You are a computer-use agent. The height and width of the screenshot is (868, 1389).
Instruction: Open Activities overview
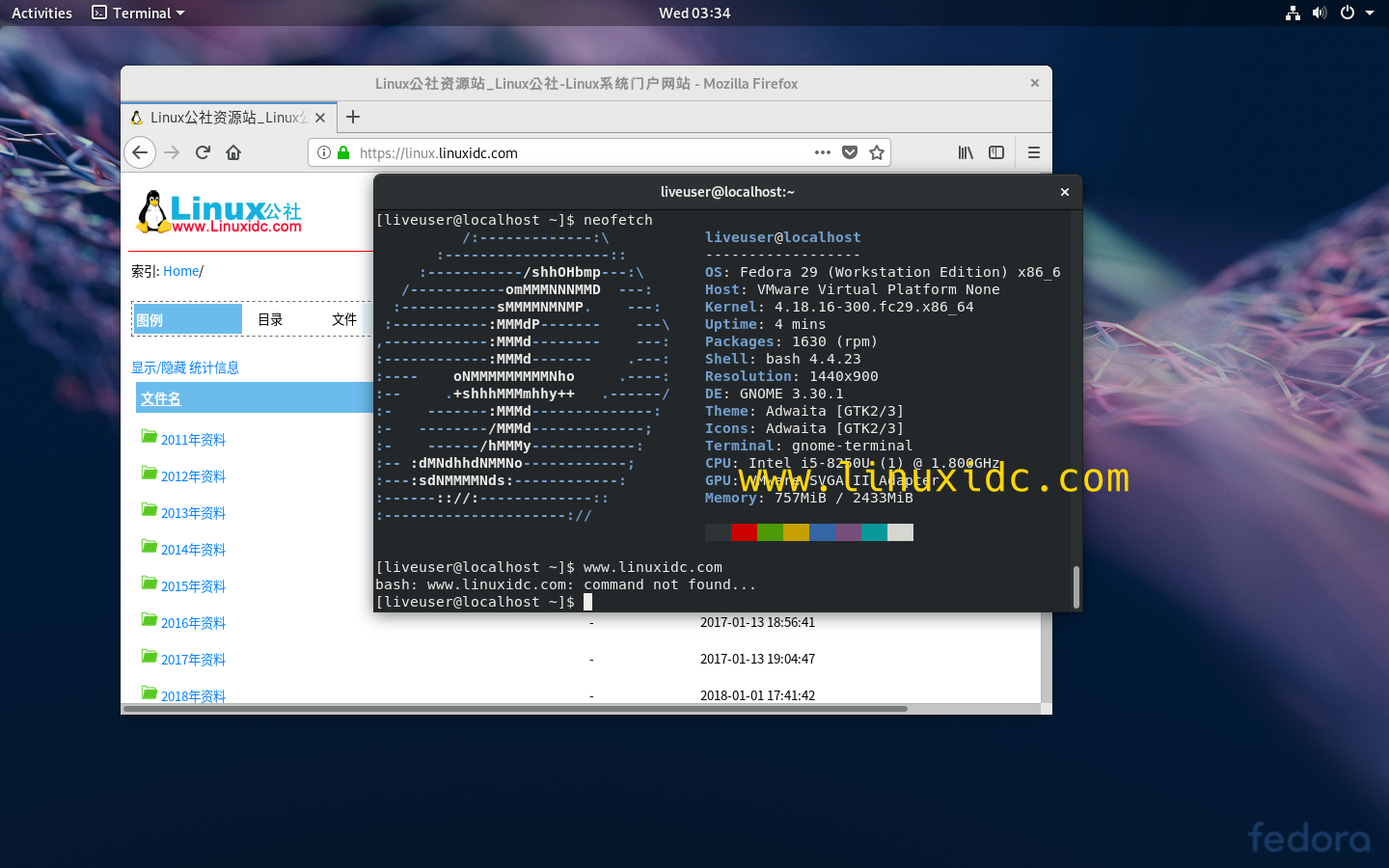(41, 13)
